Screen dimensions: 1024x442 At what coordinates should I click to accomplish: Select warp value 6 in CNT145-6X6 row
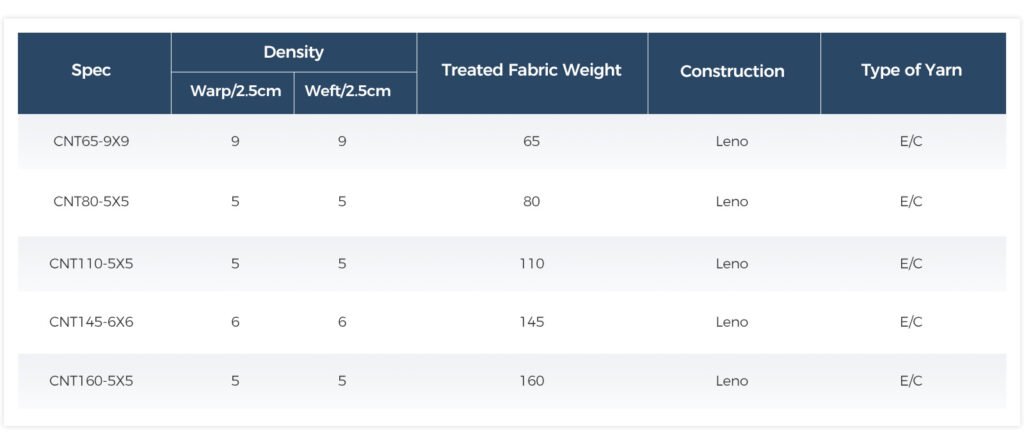pos(235,322)
